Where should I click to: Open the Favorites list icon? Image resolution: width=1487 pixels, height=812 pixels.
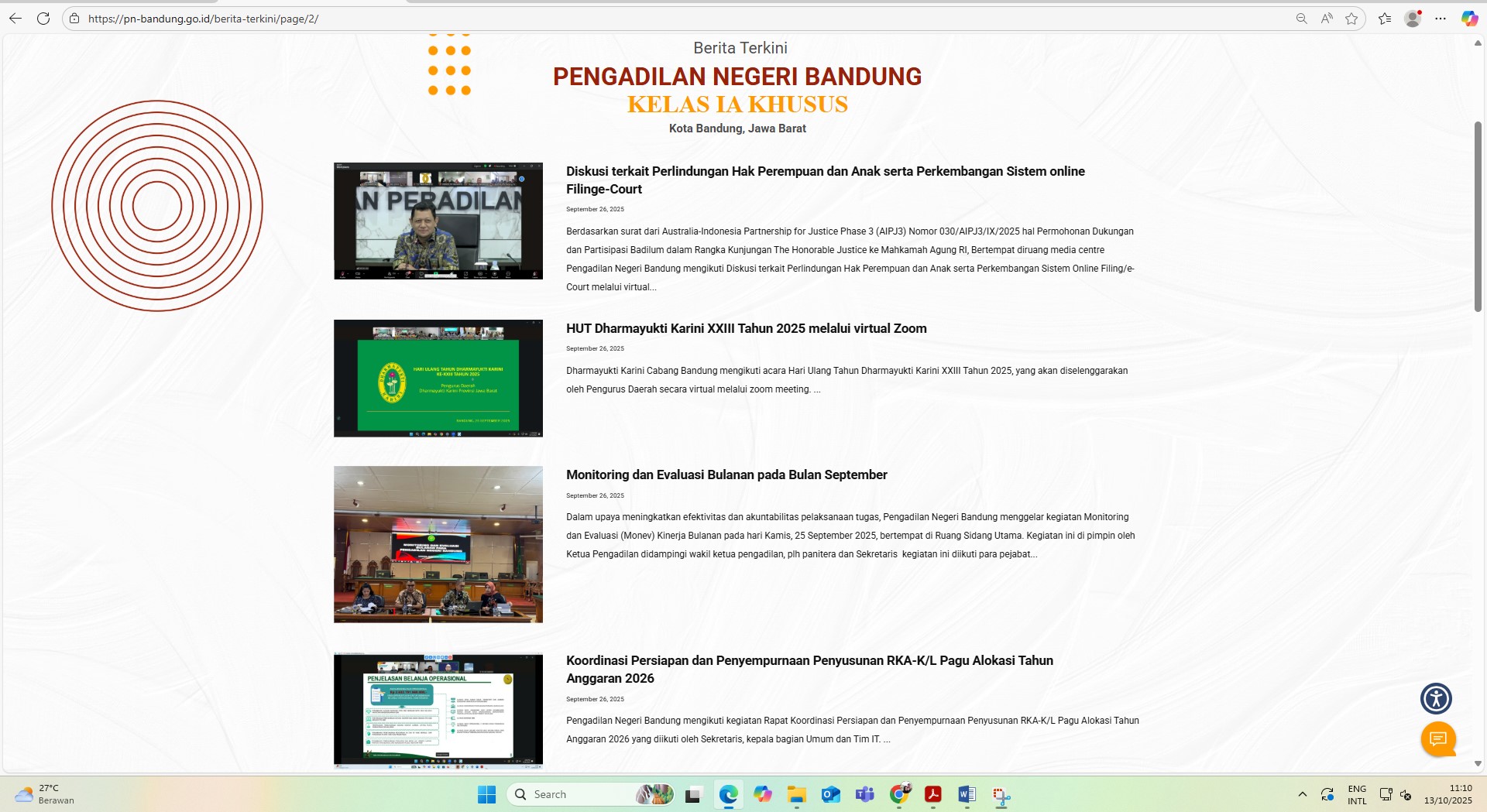[1385, 19]
